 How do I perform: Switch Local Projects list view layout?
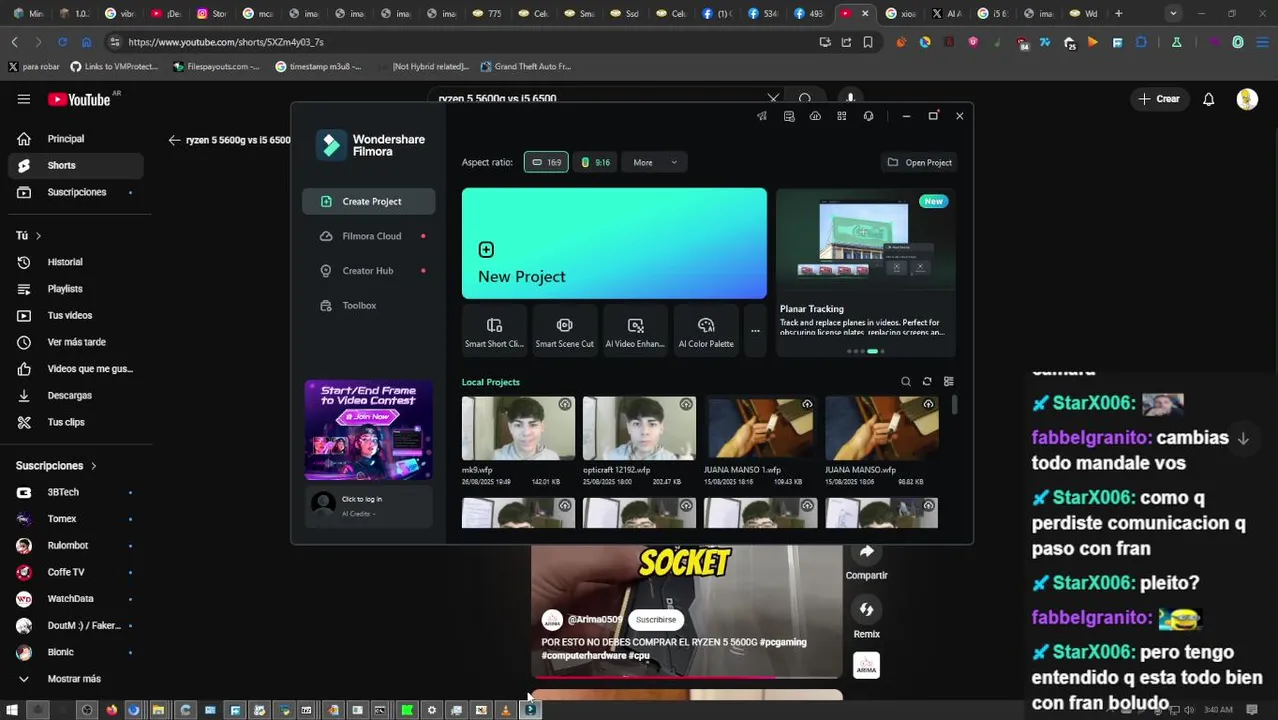click(x=949, y=381)
